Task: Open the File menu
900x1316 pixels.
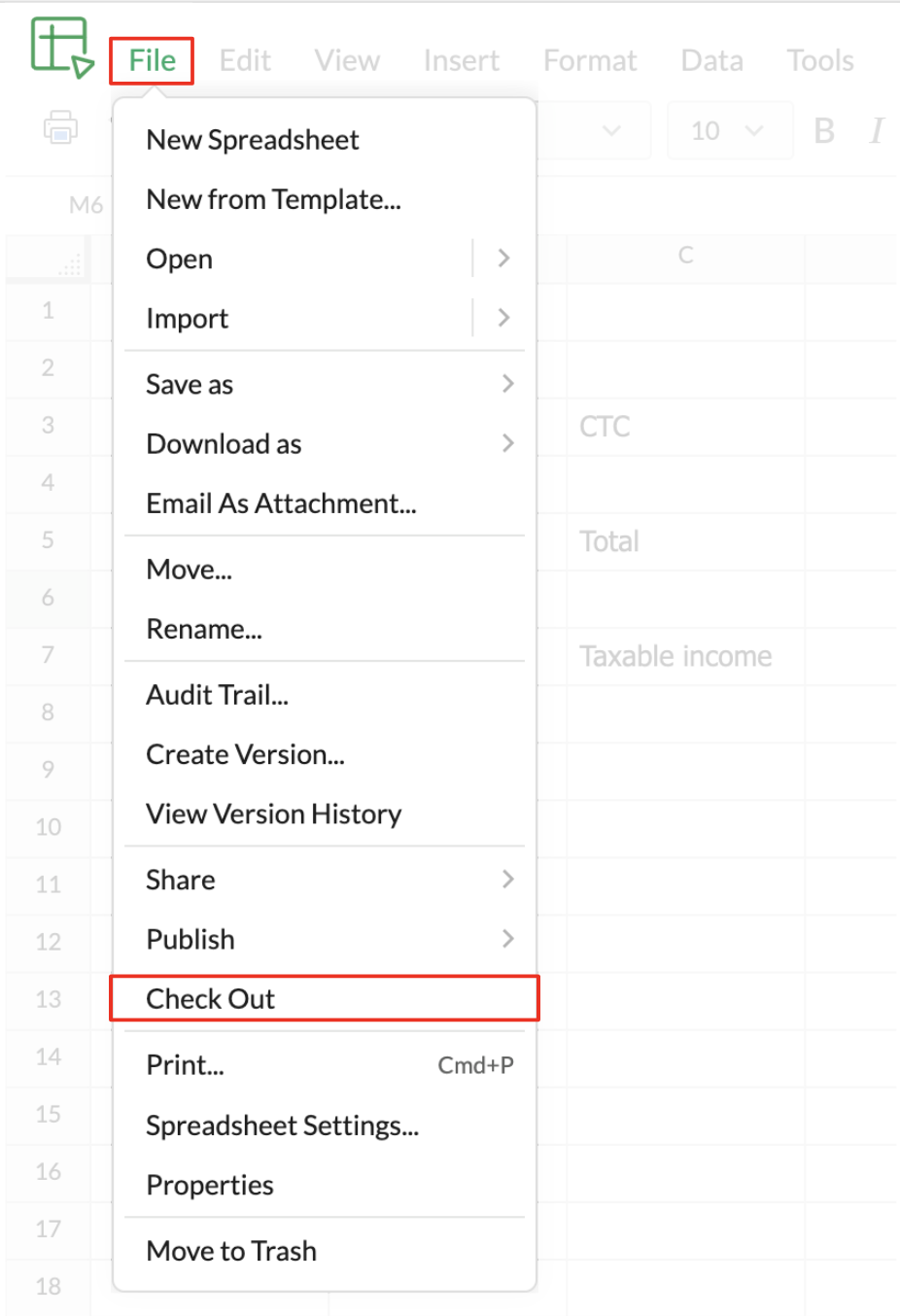Action: point(152,60)
